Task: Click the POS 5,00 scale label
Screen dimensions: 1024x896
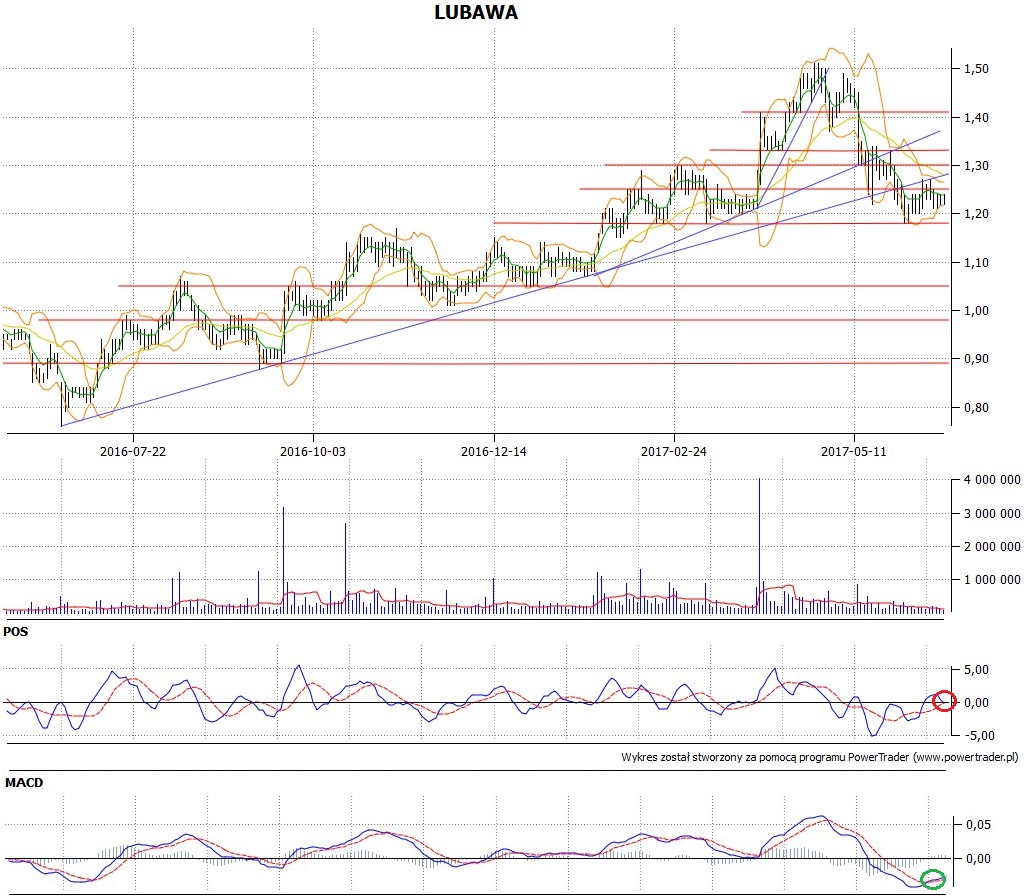Action: coord(976,670)
